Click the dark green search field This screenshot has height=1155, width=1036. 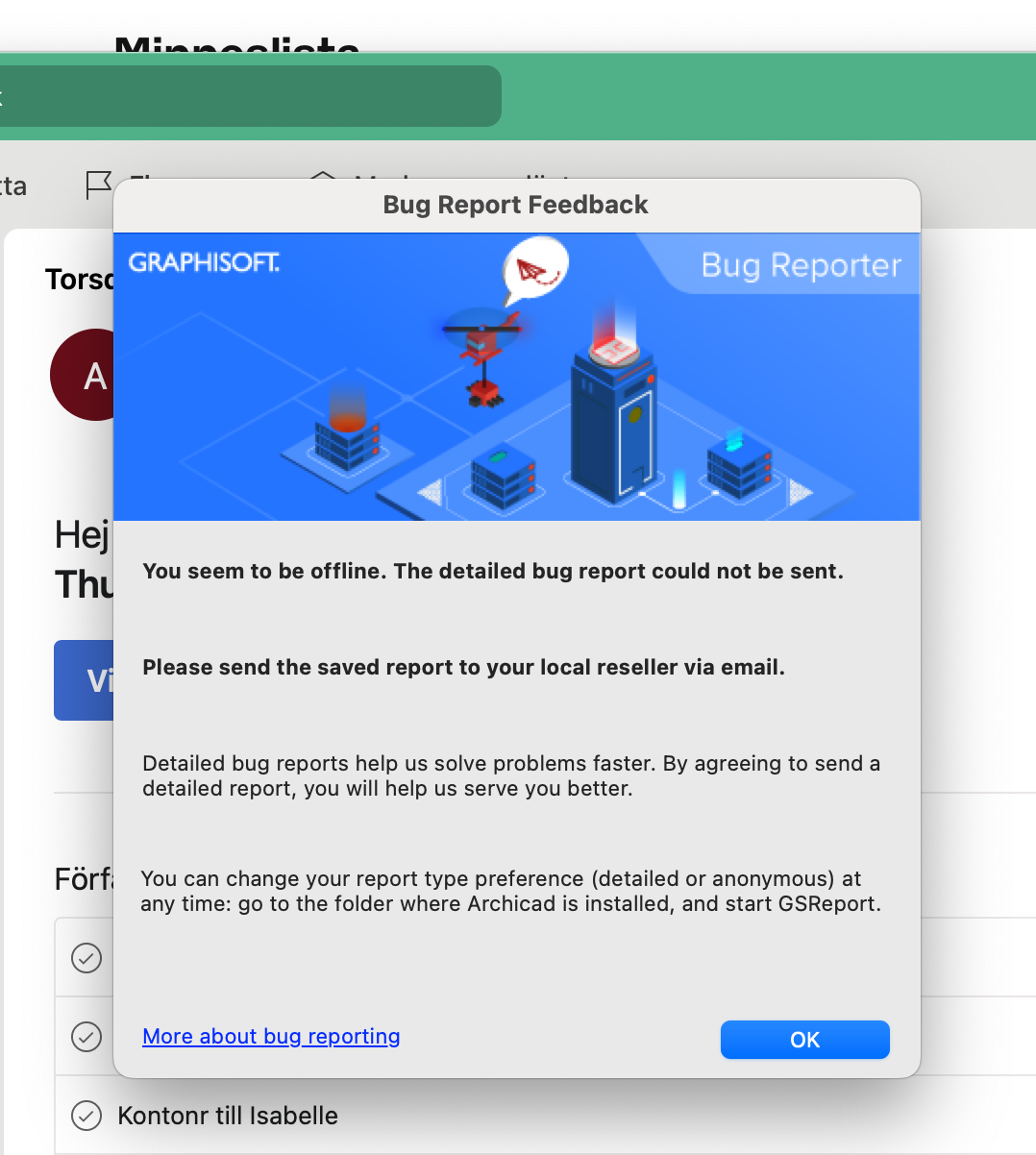[250, 96]
